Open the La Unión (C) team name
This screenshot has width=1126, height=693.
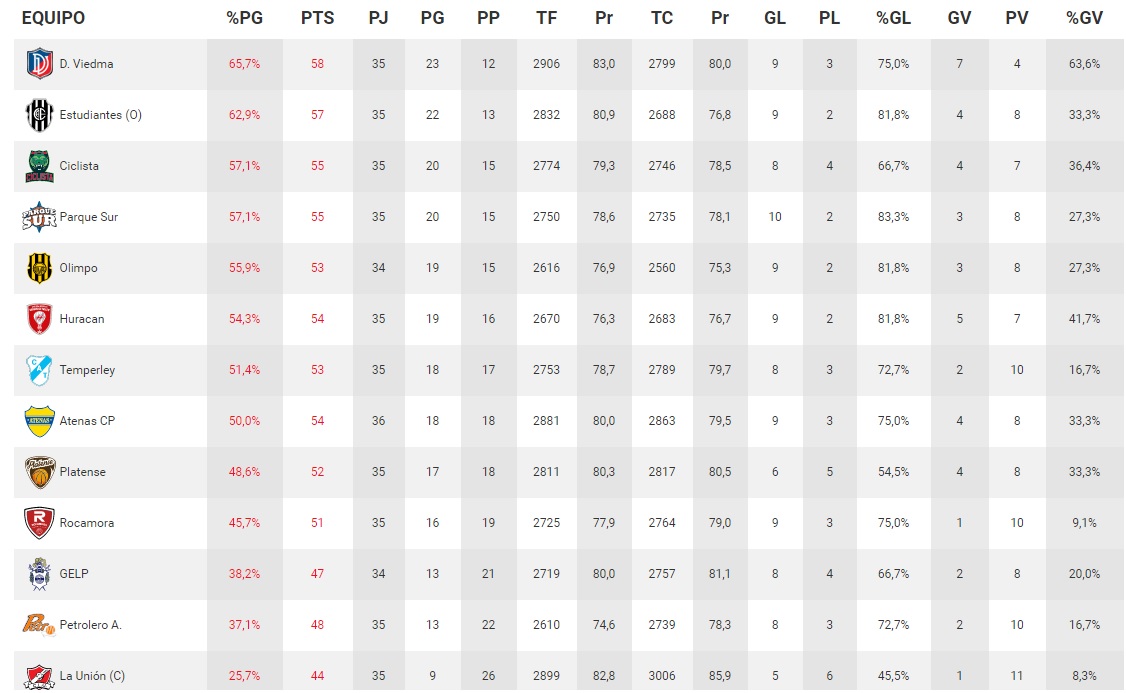[x=91, y=676]
